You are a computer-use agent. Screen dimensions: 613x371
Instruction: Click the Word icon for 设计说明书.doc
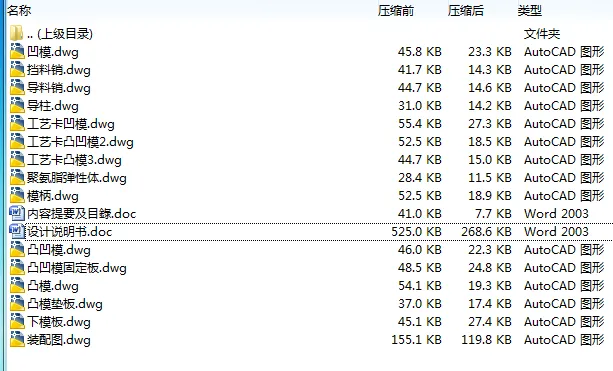click(16, 231)
